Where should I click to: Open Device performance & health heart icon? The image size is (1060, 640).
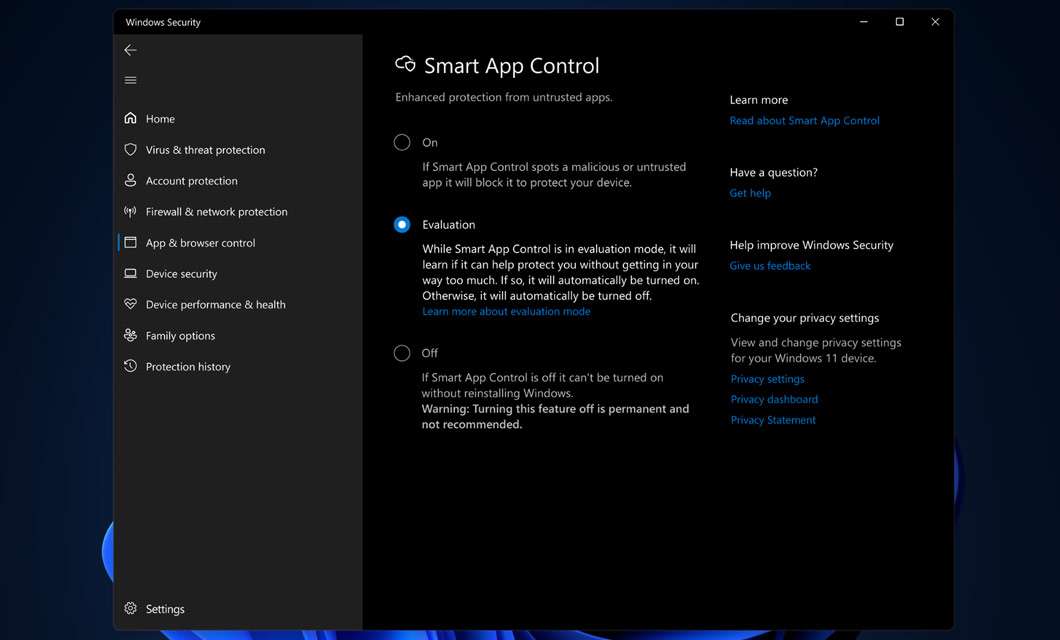(x=131, y=304)
